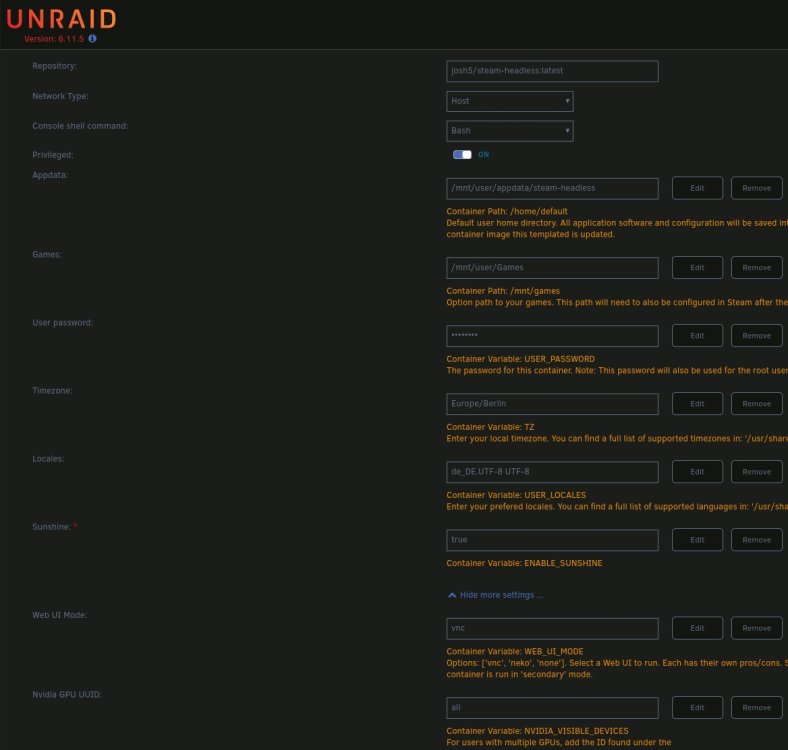The image size is (788, 750).
Task: Edit the Games path entry
Action: coord(697,267)
